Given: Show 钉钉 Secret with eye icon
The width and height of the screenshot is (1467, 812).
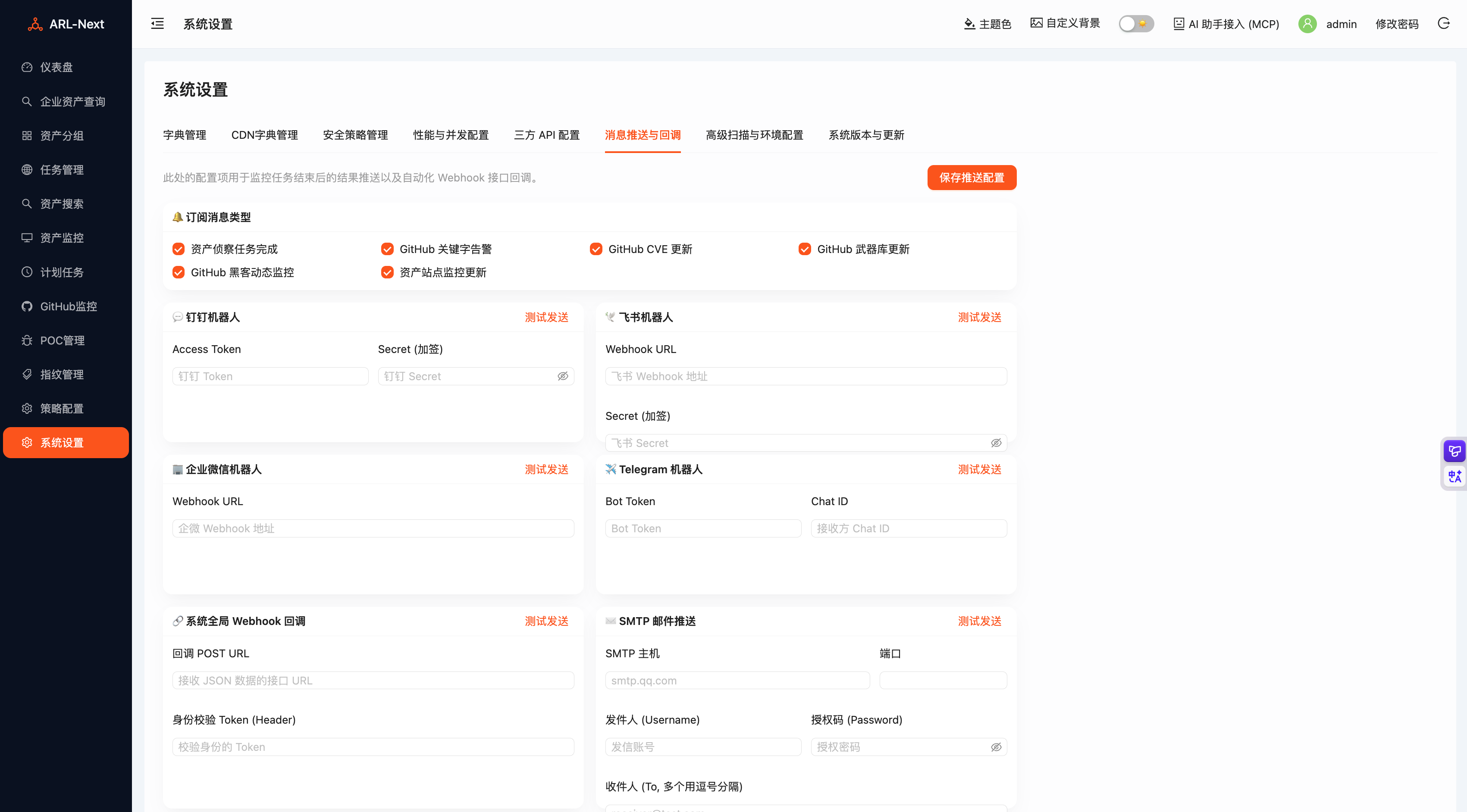Looking at the screenshot, I should [x=563, y=376].
